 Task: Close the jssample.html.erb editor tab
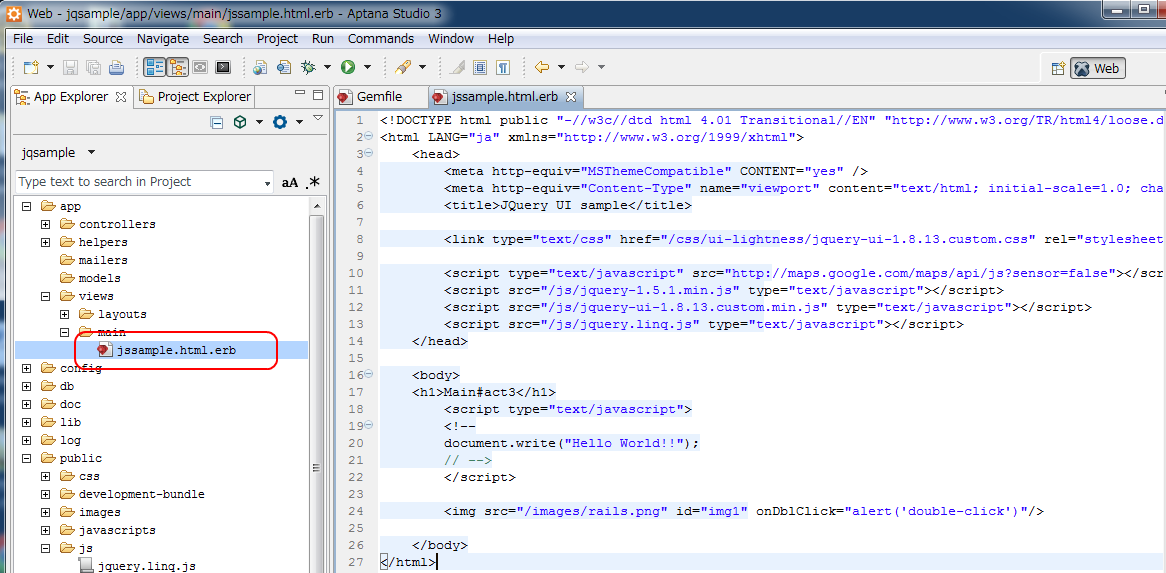click(x=571, y=97)
